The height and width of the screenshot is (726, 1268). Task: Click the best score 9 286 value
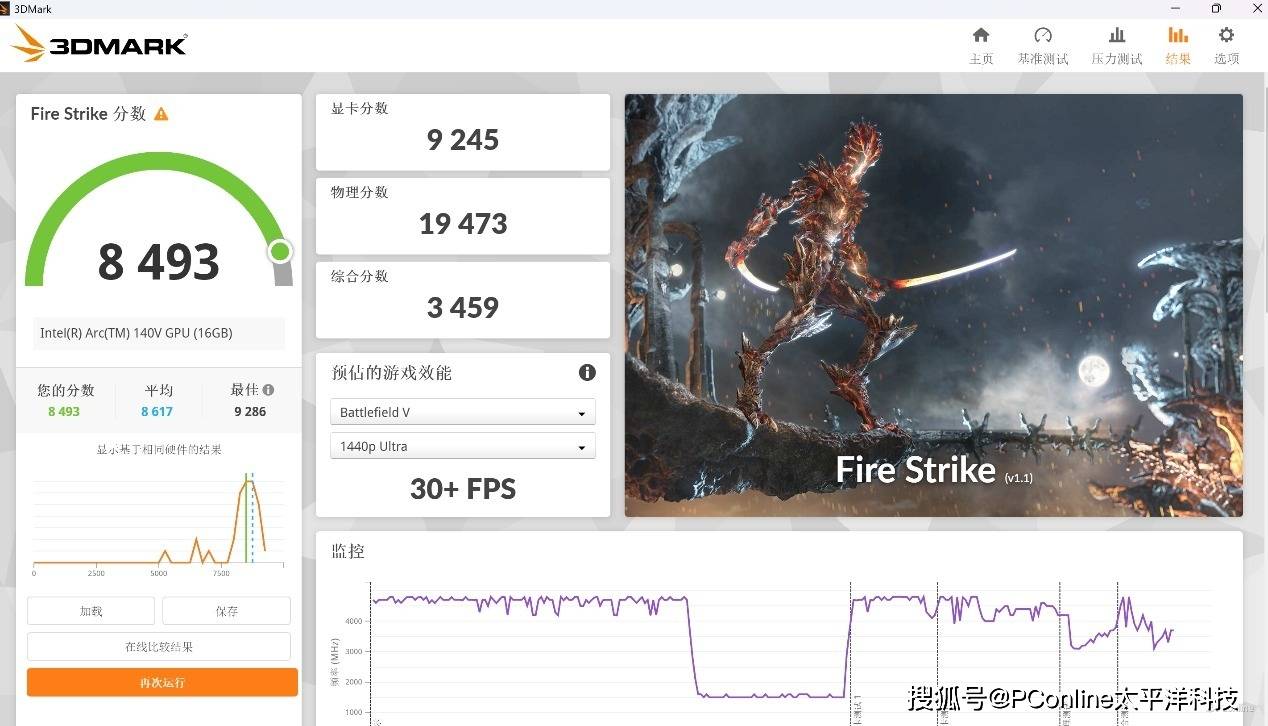250,412
